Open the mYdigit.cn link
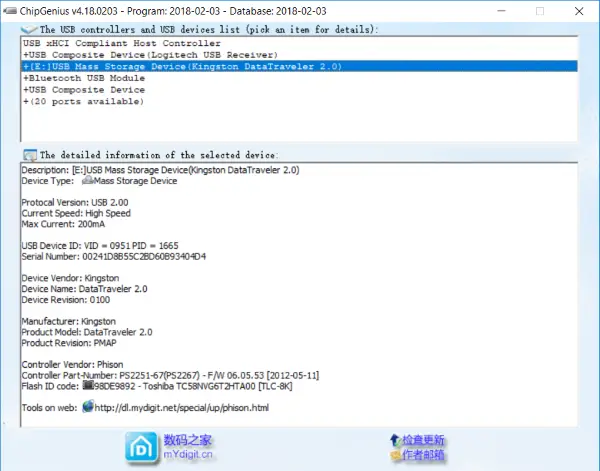The height and width of the screenshot is (471, 600). (188, 455)
